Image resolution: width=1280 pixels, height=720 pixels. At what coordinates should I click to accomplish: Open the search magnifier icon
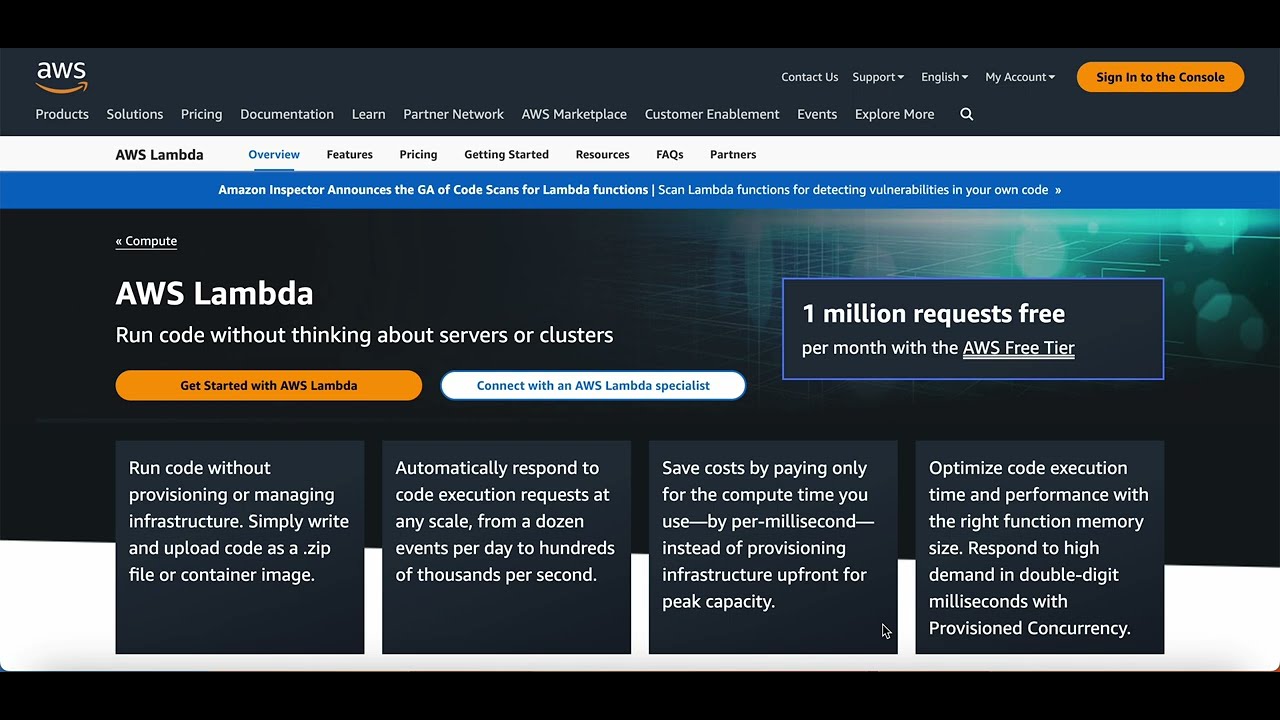click(967, 114)
